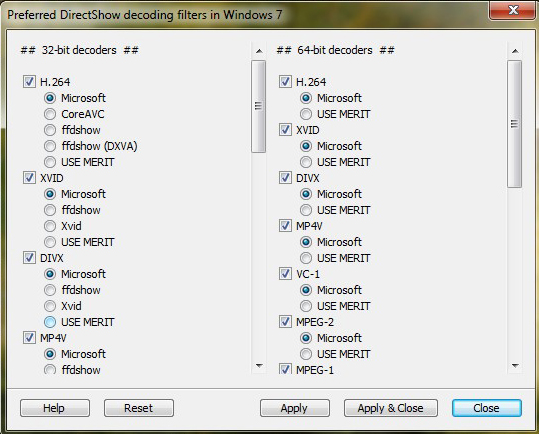Uncheck the 32-bit MP4V checkbox
539x434 pixels.
click(29, 338)
